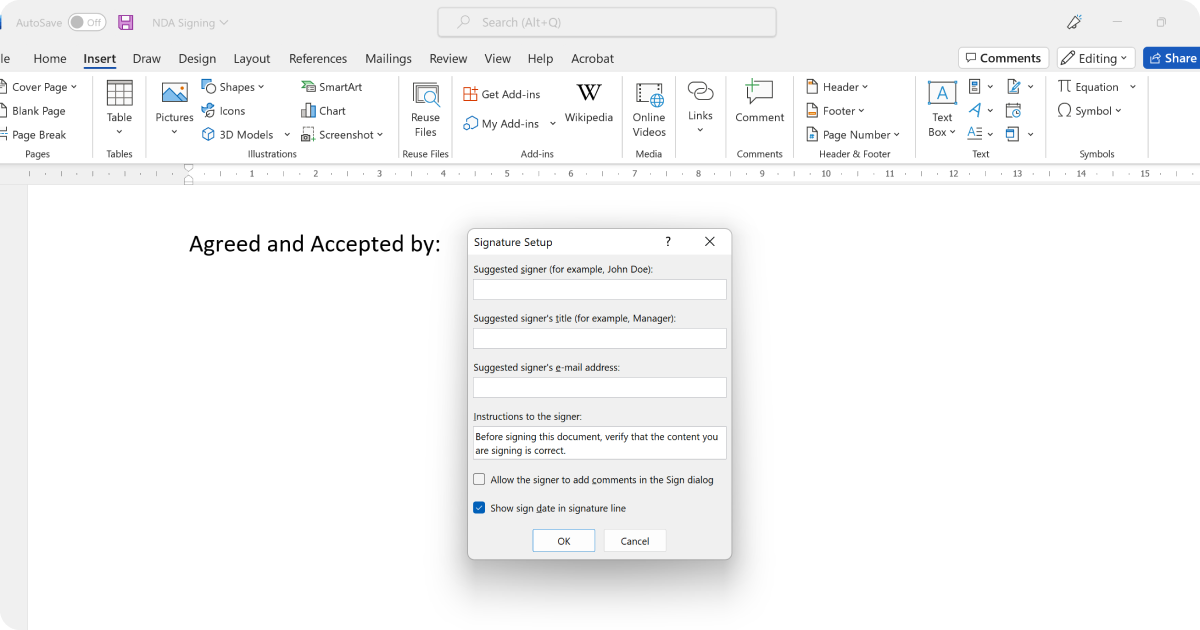Click the Comments button
Screen dimensions: 1200x630
1003,58
